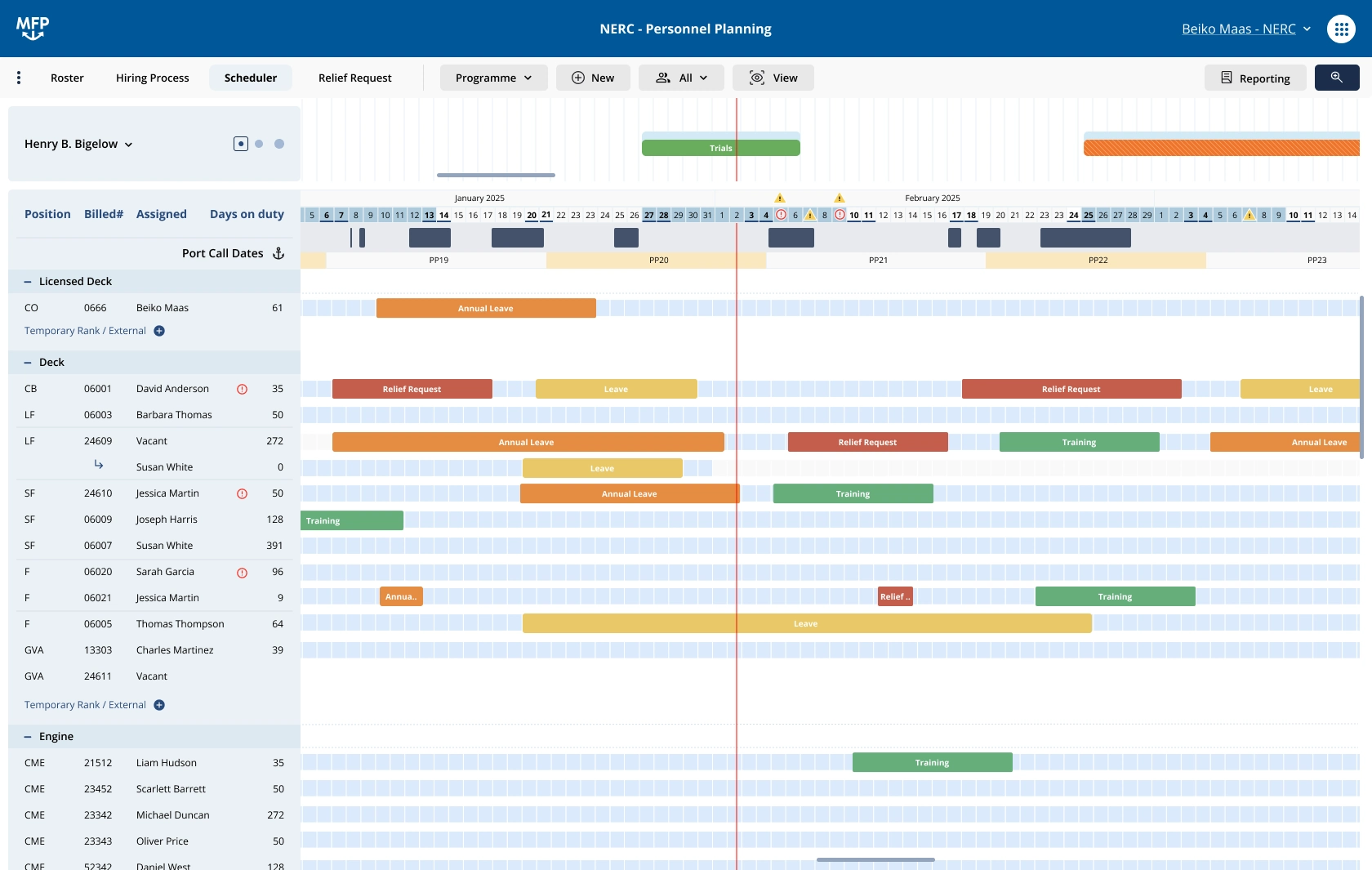Click David Anderson's red alert icon
1372x870 pixels.
click(x=242, y=389)
